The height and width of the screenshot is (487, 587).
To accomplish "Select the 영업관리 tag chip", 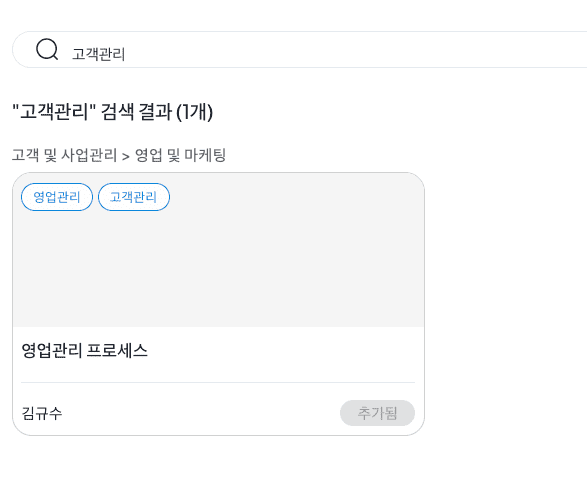I will [57, 197].
